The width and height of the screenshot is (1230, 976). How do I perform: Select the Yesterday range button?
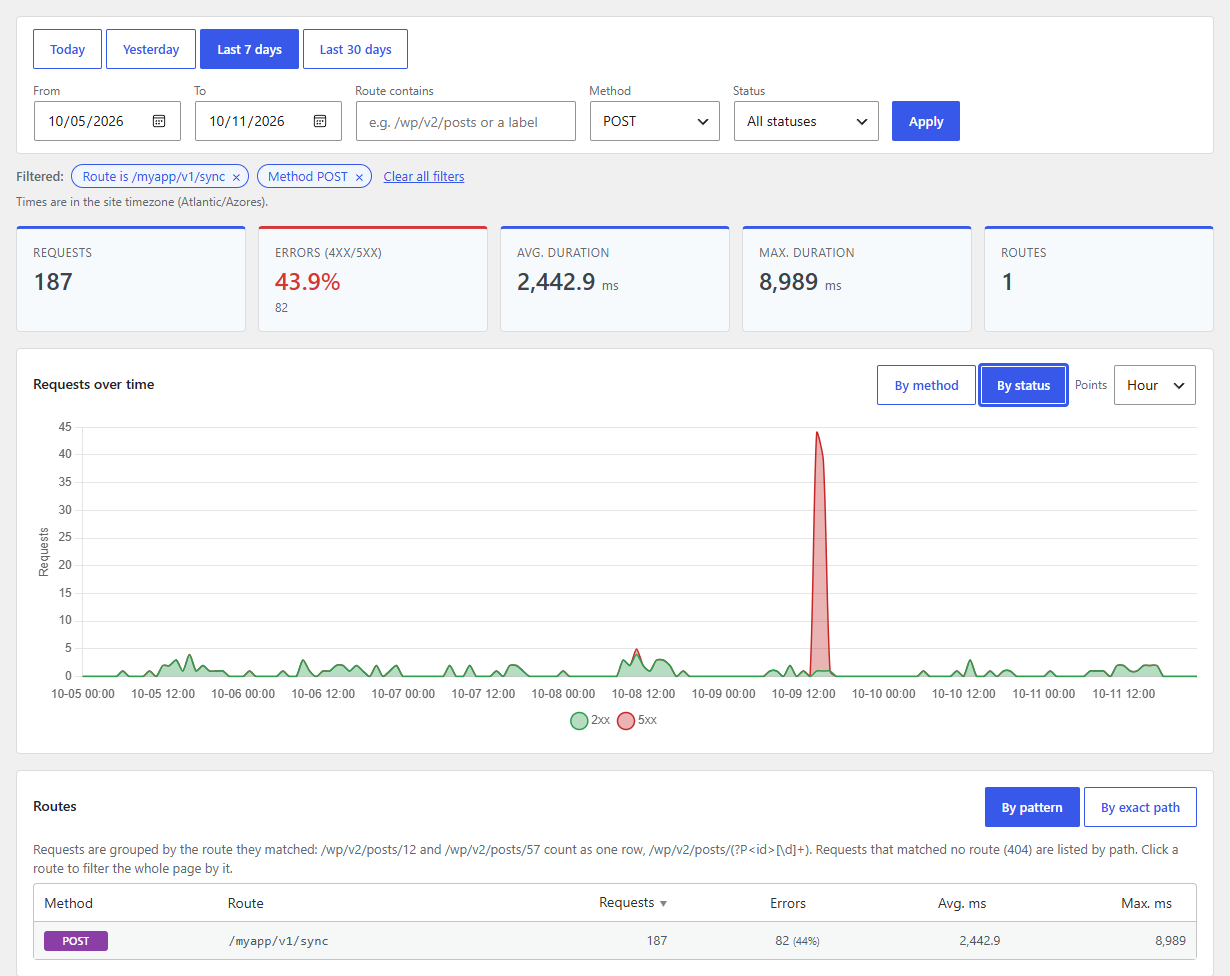coord(151,49)
